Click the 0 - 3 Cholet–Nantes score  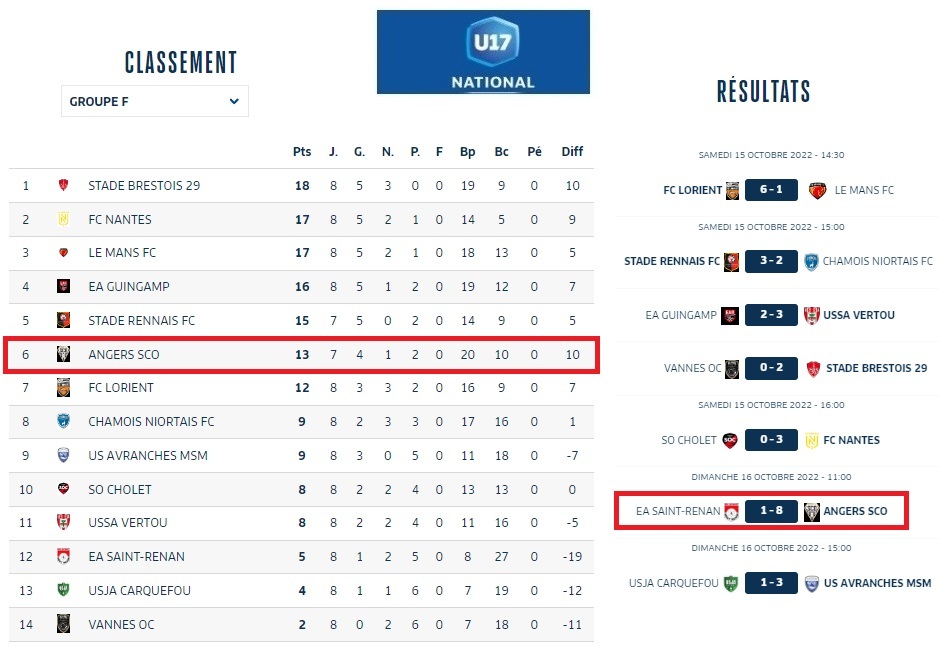(771, 440)
